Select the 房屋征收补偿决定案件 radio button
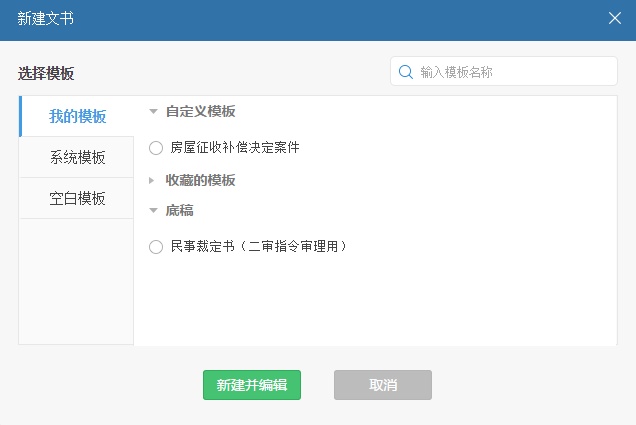 156,148
